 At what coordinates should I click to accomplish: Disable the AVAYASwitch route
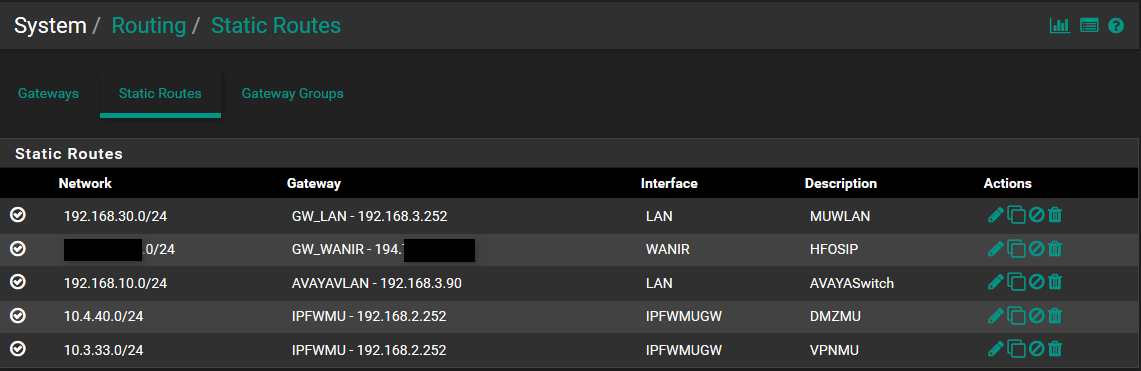coord(1037,283)
